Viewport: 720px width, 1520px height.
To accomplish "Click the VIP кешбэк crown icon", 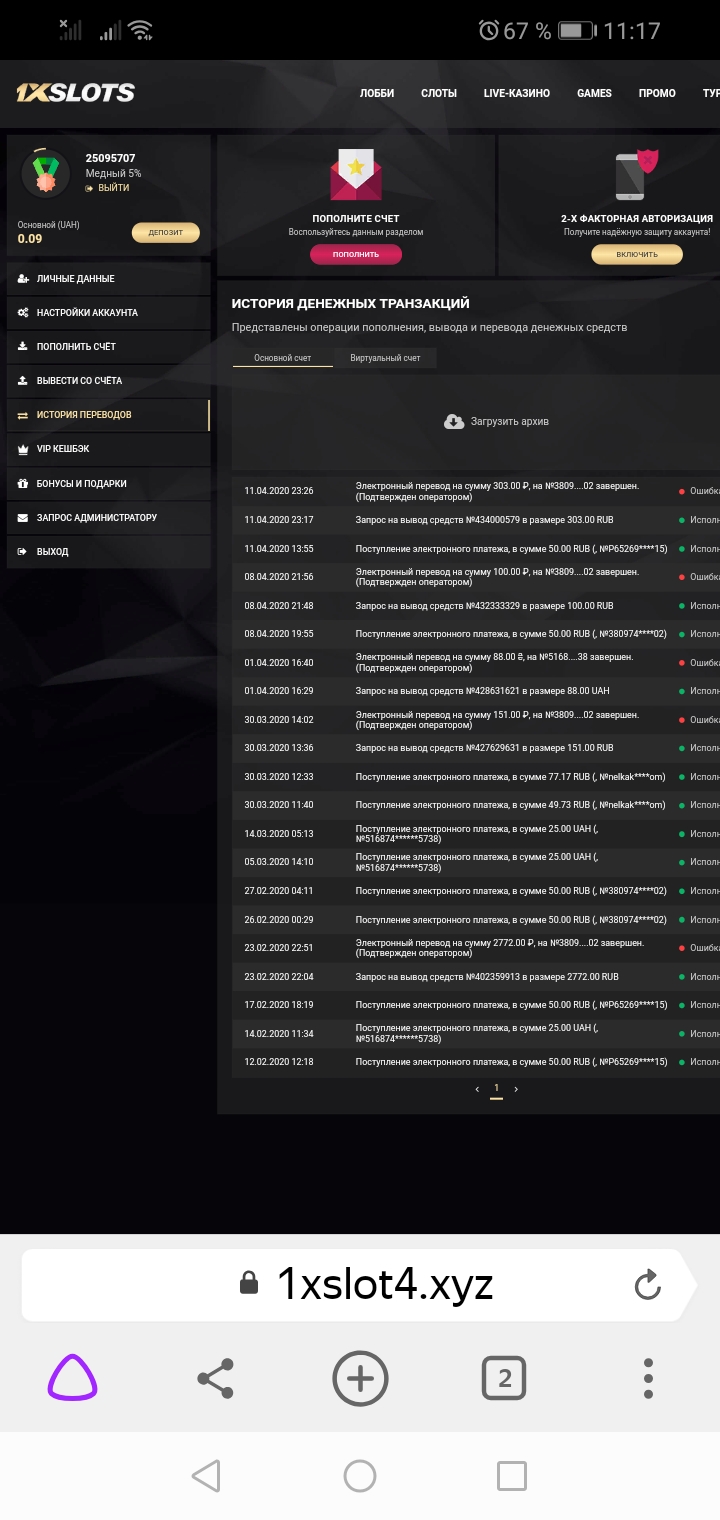I will [23, 449].
